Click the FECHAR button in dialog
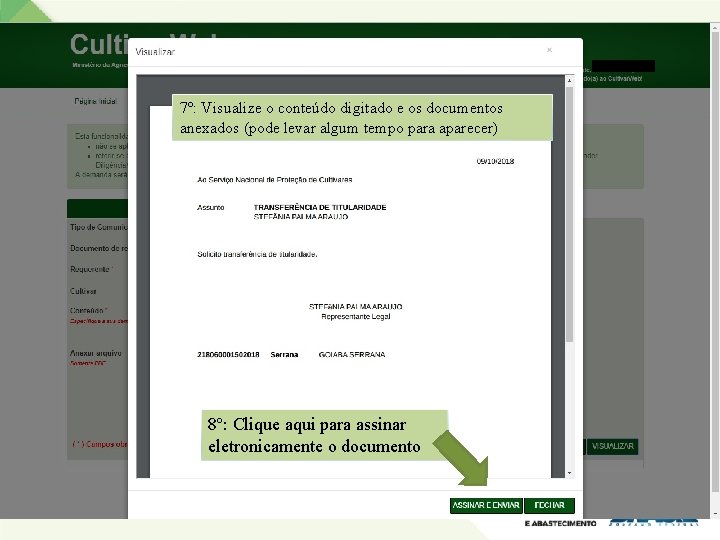Viewport: 720px width, 540px height. click(x=549, y=505)
